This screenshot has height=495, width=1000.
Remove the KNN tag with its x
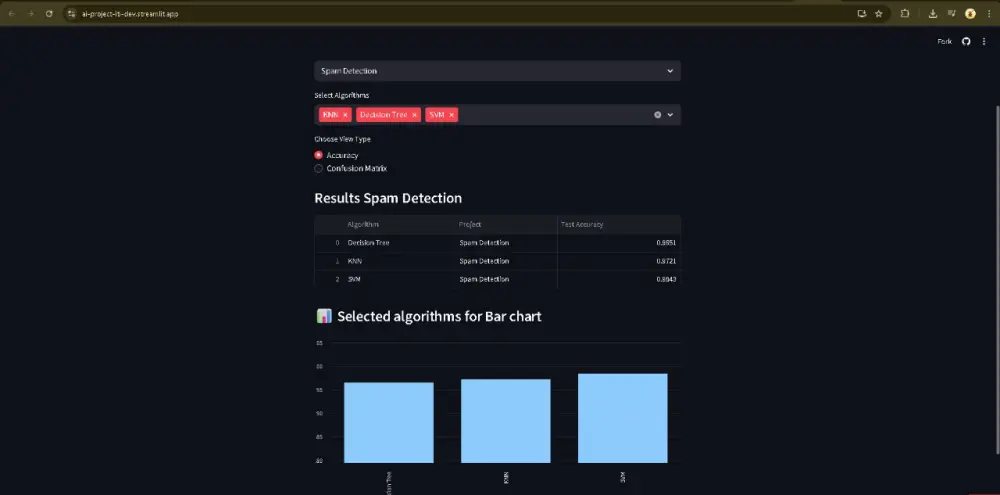345,115
